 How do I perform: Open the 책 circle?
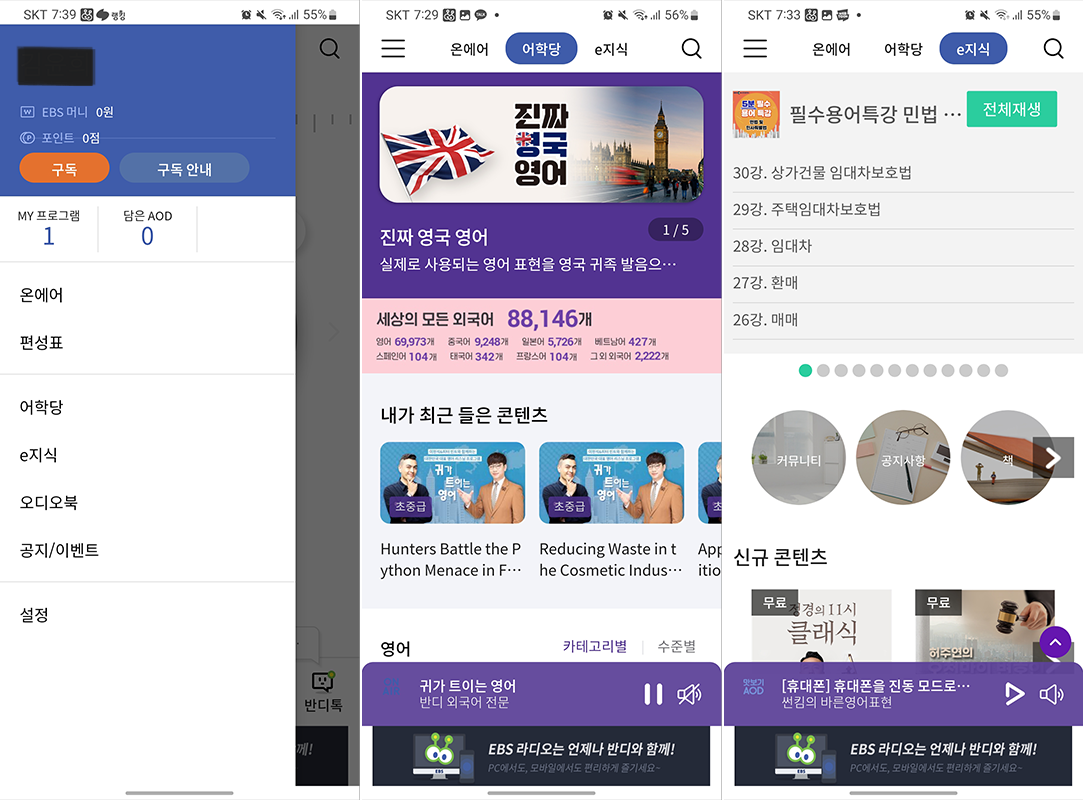(x=1007, y=457)
